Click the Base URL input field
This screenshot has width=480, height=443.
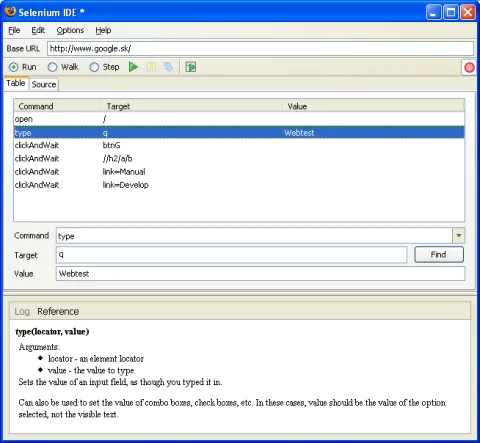(x=260, y=49)
